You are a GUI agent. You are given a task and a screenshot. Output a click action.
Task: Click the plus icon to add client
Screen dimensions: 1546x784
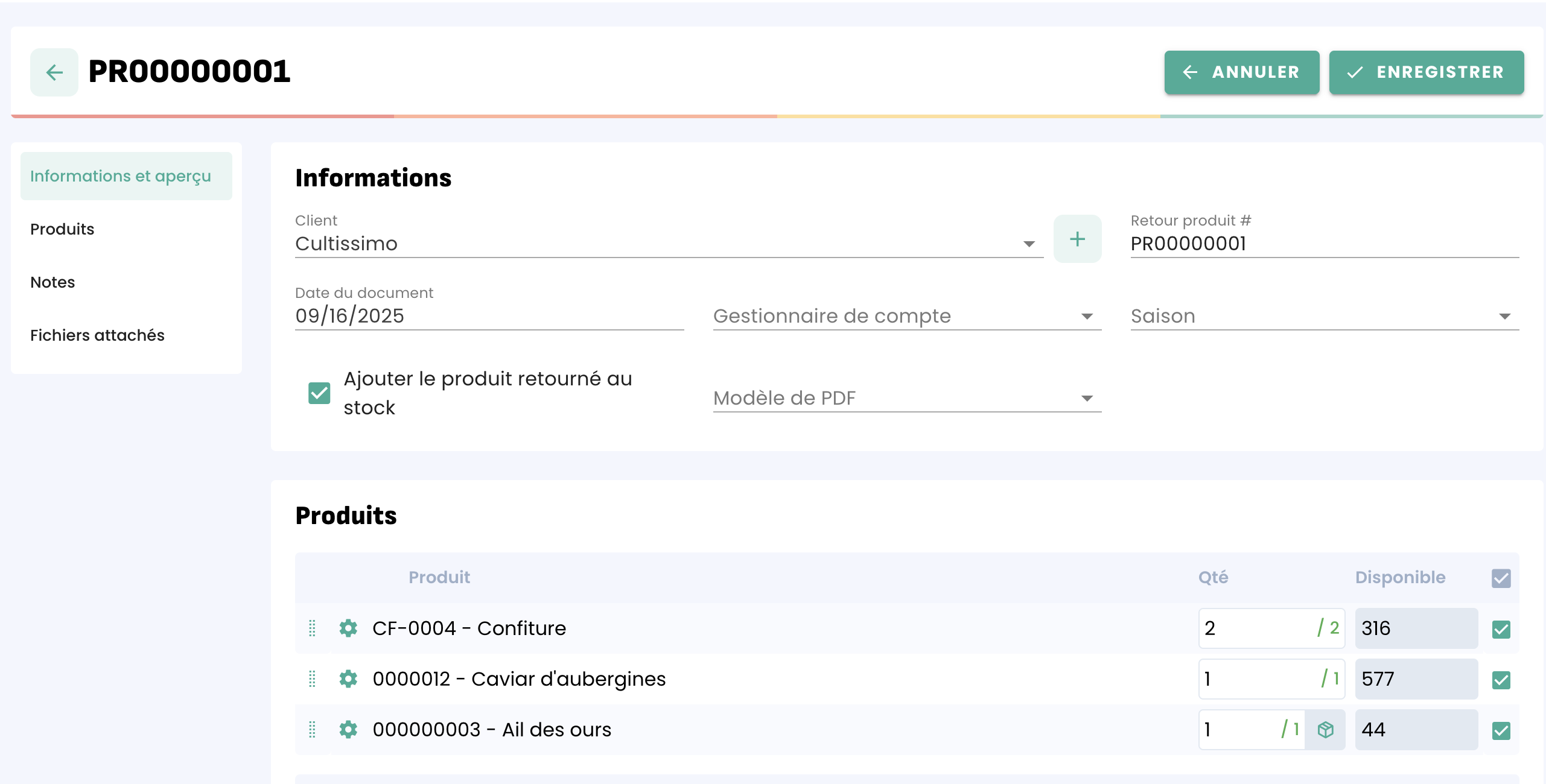1077,239
